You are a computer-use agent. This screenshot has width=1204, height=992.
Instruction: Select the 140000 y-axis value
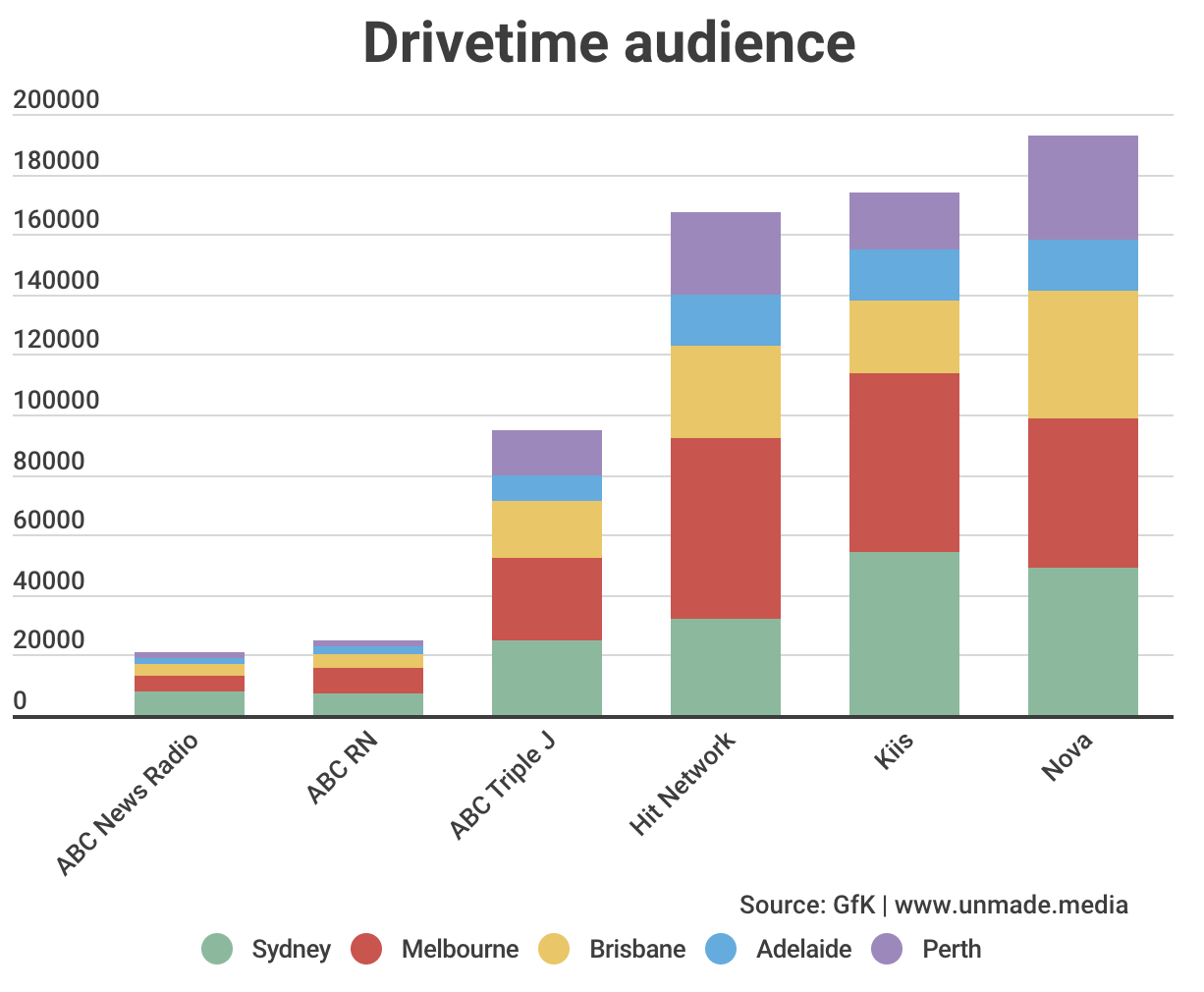coord(57,280)
